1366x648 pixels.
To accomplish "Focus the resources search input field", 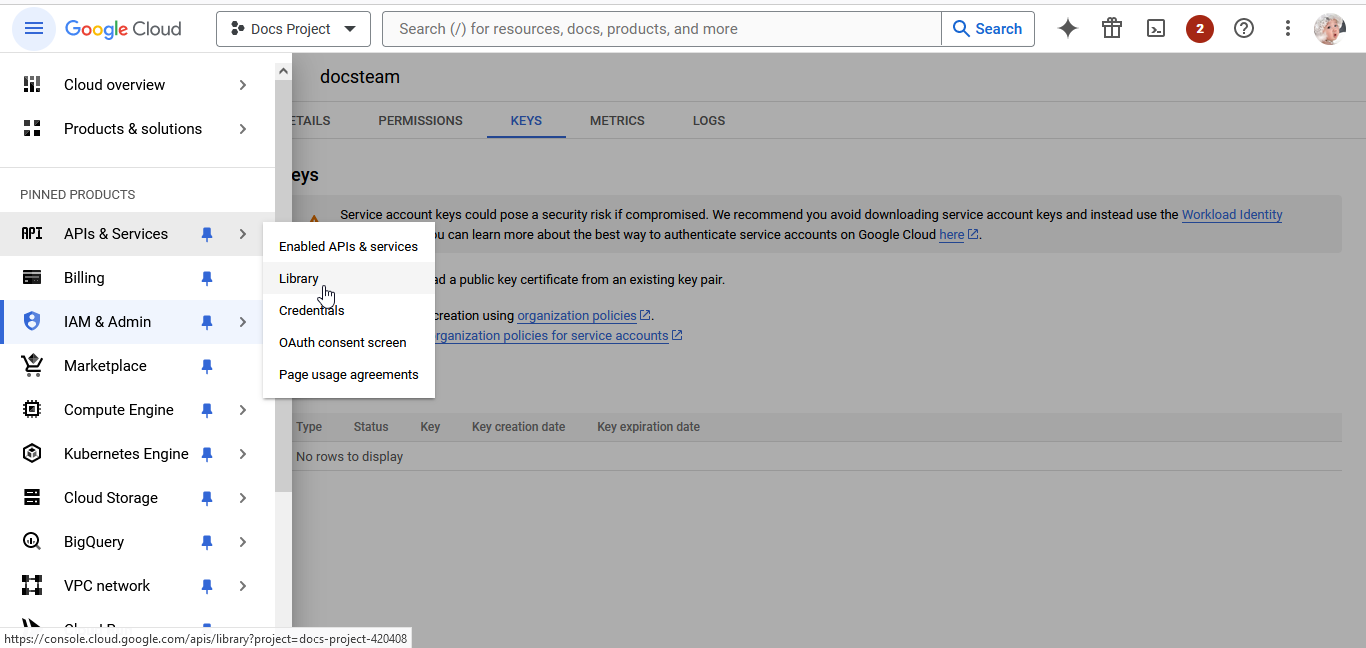I will 662,29.
